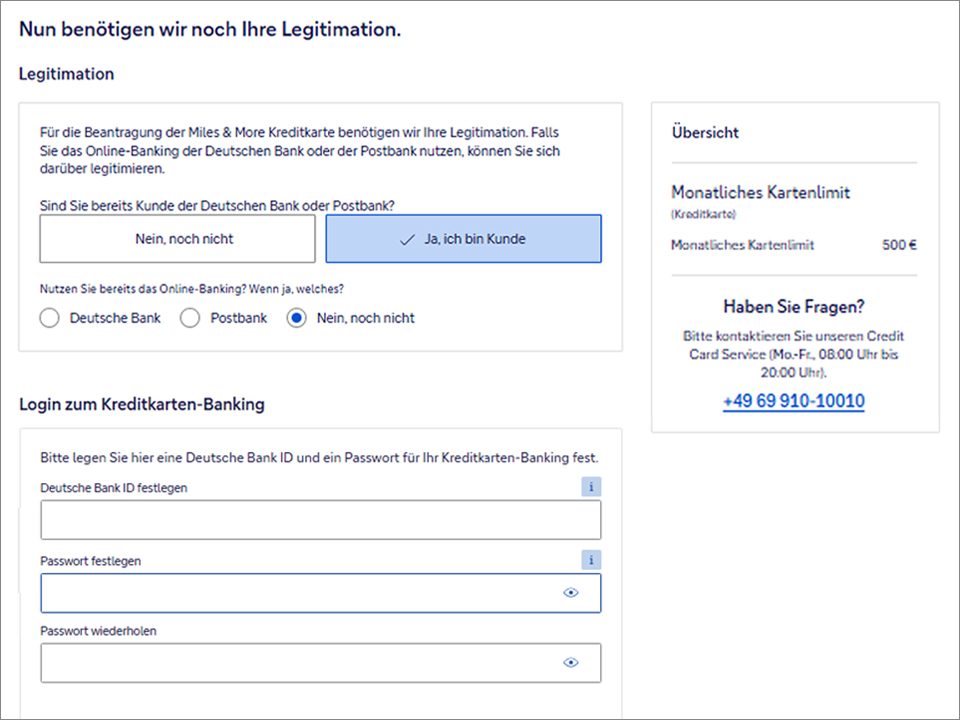Toggle the eye icon in Passwort wiederholen

click(x=571, y=662)
